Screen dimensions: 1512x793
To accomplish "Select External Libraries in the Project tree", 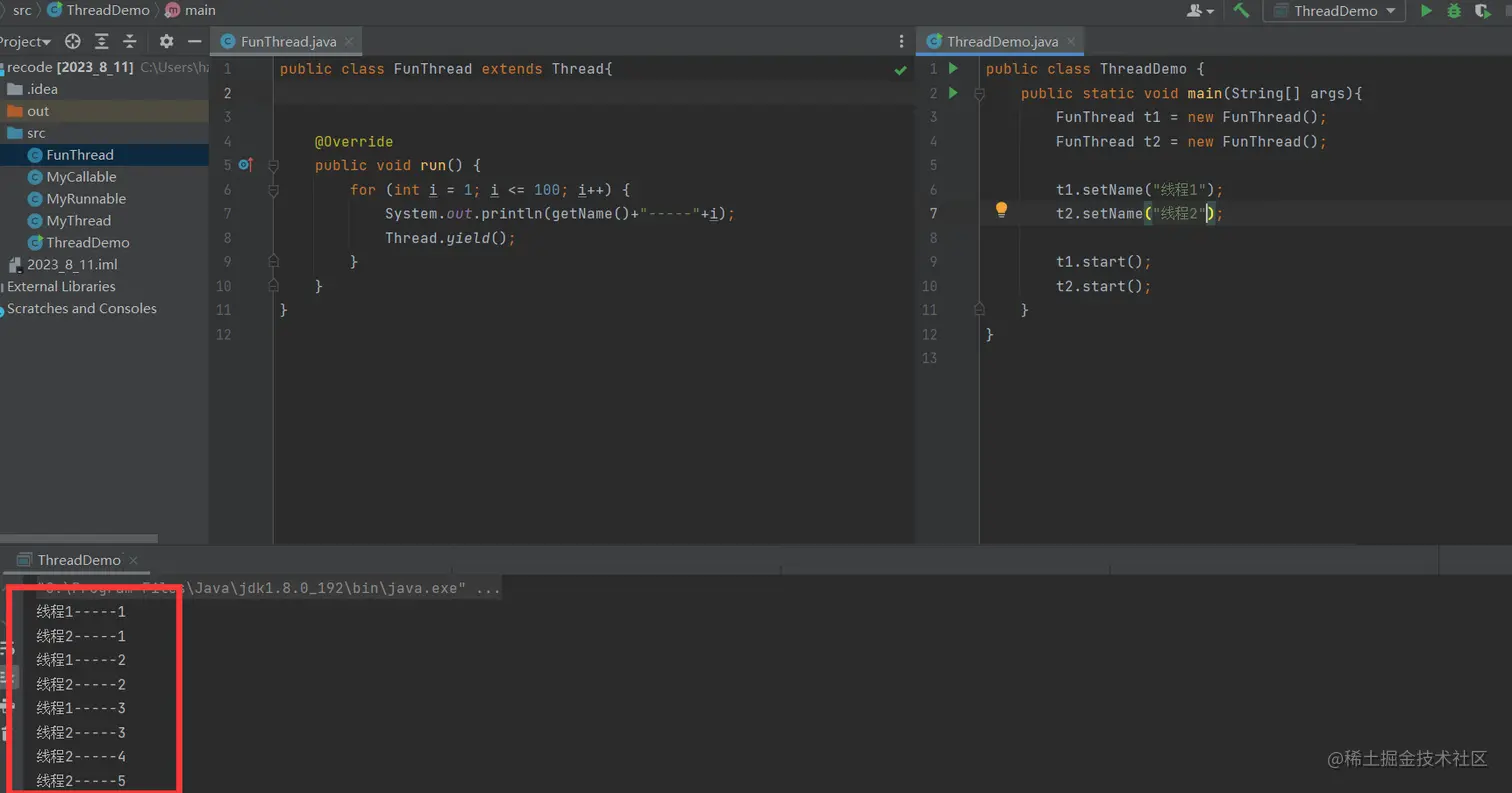I will pos(104,287).
